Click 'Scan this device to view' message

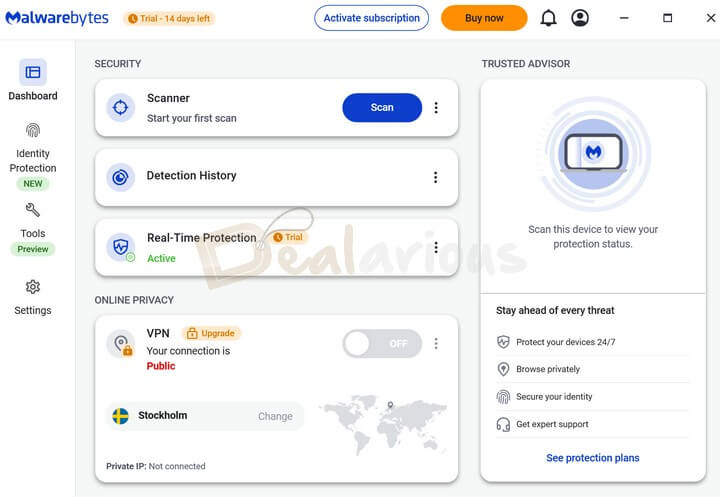pos(593,236)
